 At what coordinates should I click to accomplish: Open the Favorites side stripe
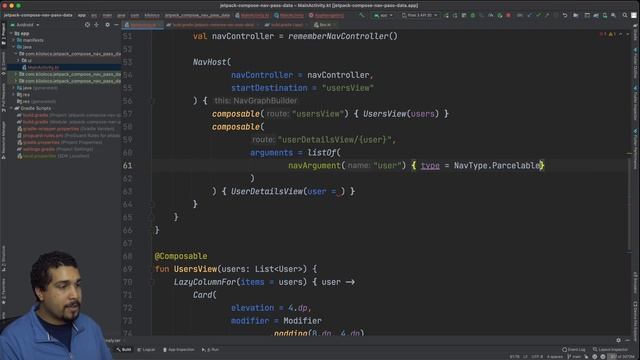[3, 292]
